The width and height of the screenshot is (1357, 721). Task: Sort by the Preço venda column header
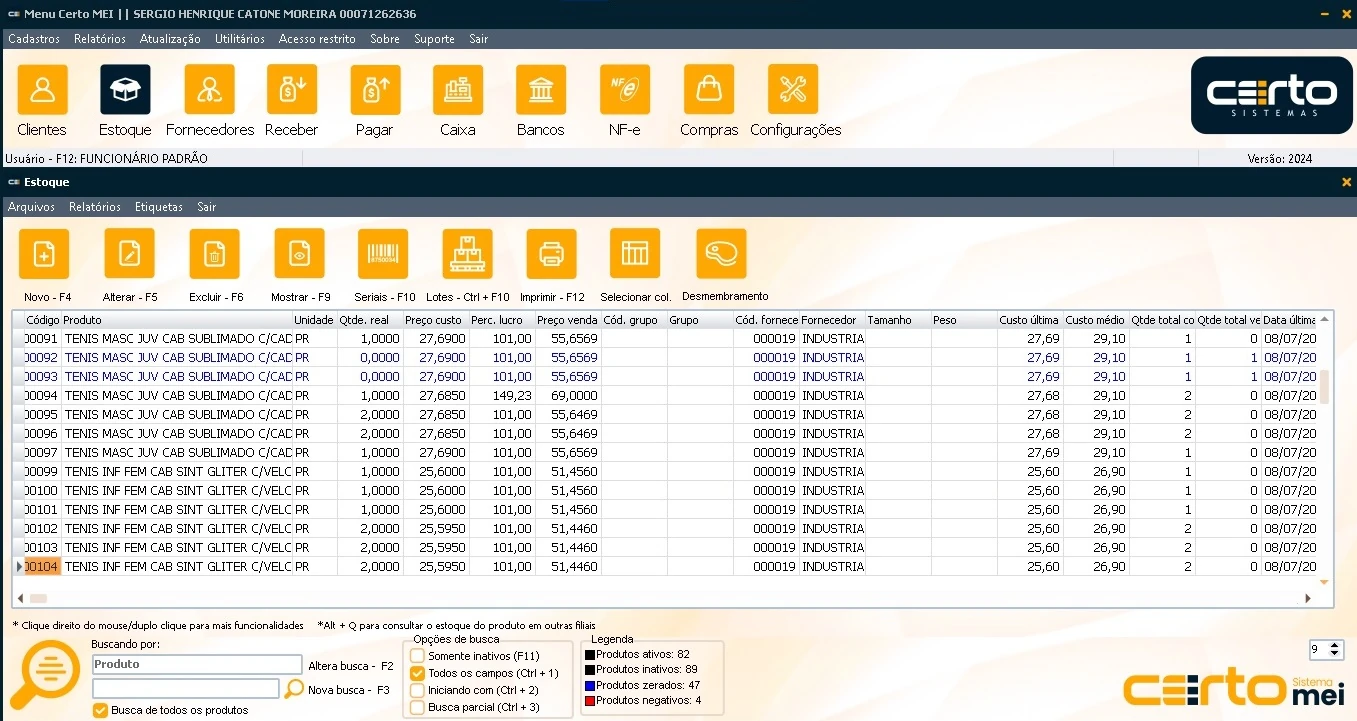567,320
